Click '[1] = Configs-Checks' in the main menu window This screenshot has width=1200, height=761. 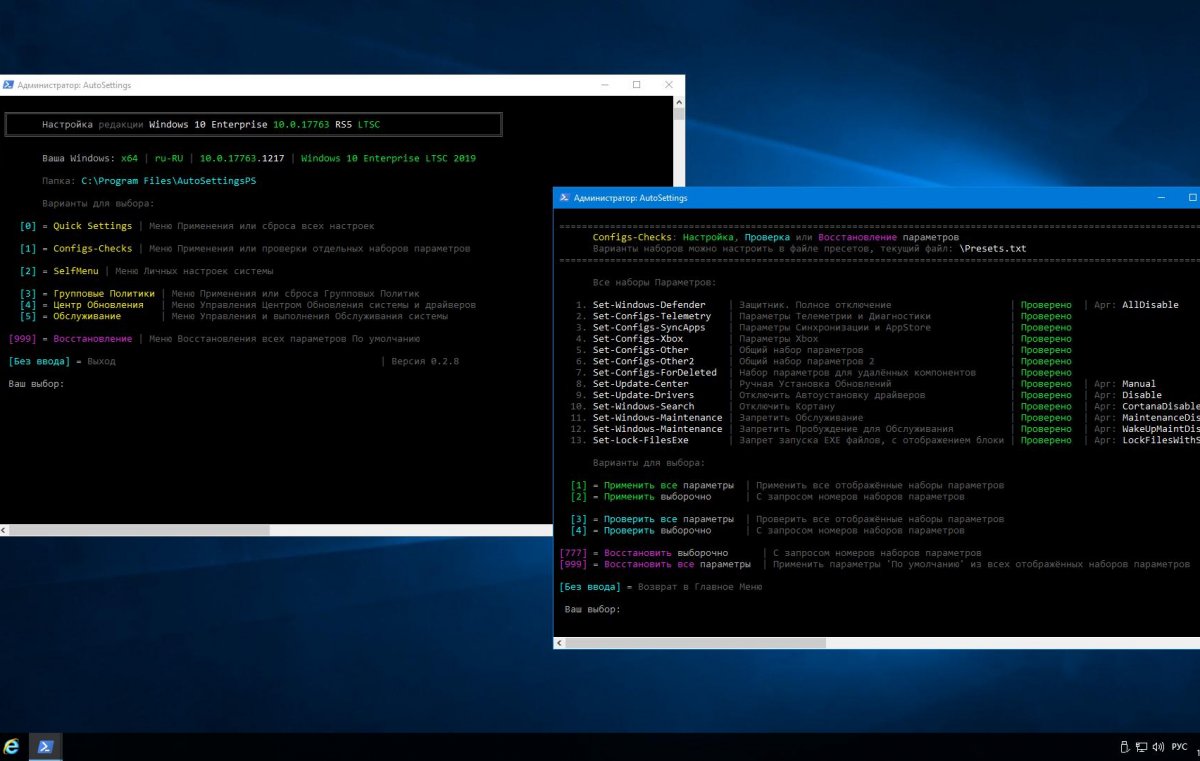(245, 249)
